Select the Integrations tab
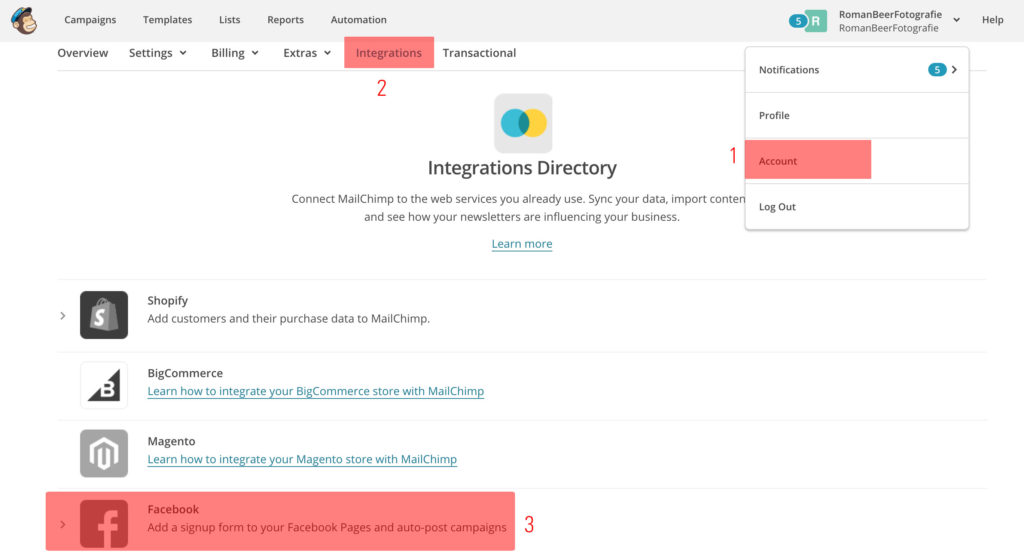Screen dimensions: 1024x553 (x=389, y=53)
